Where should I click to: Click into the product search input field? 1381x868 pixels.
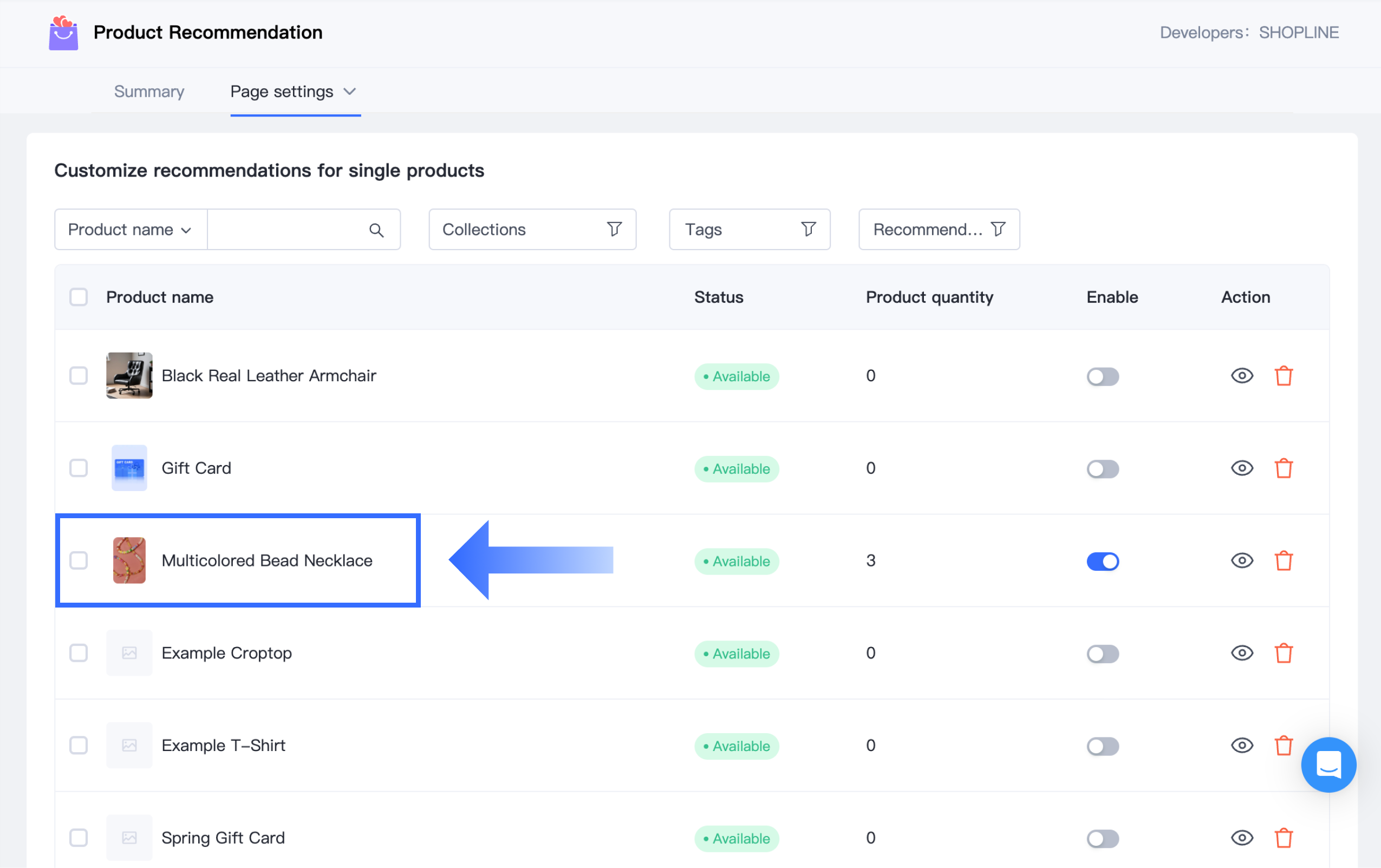pyautogui.click(x=286, y=230)
